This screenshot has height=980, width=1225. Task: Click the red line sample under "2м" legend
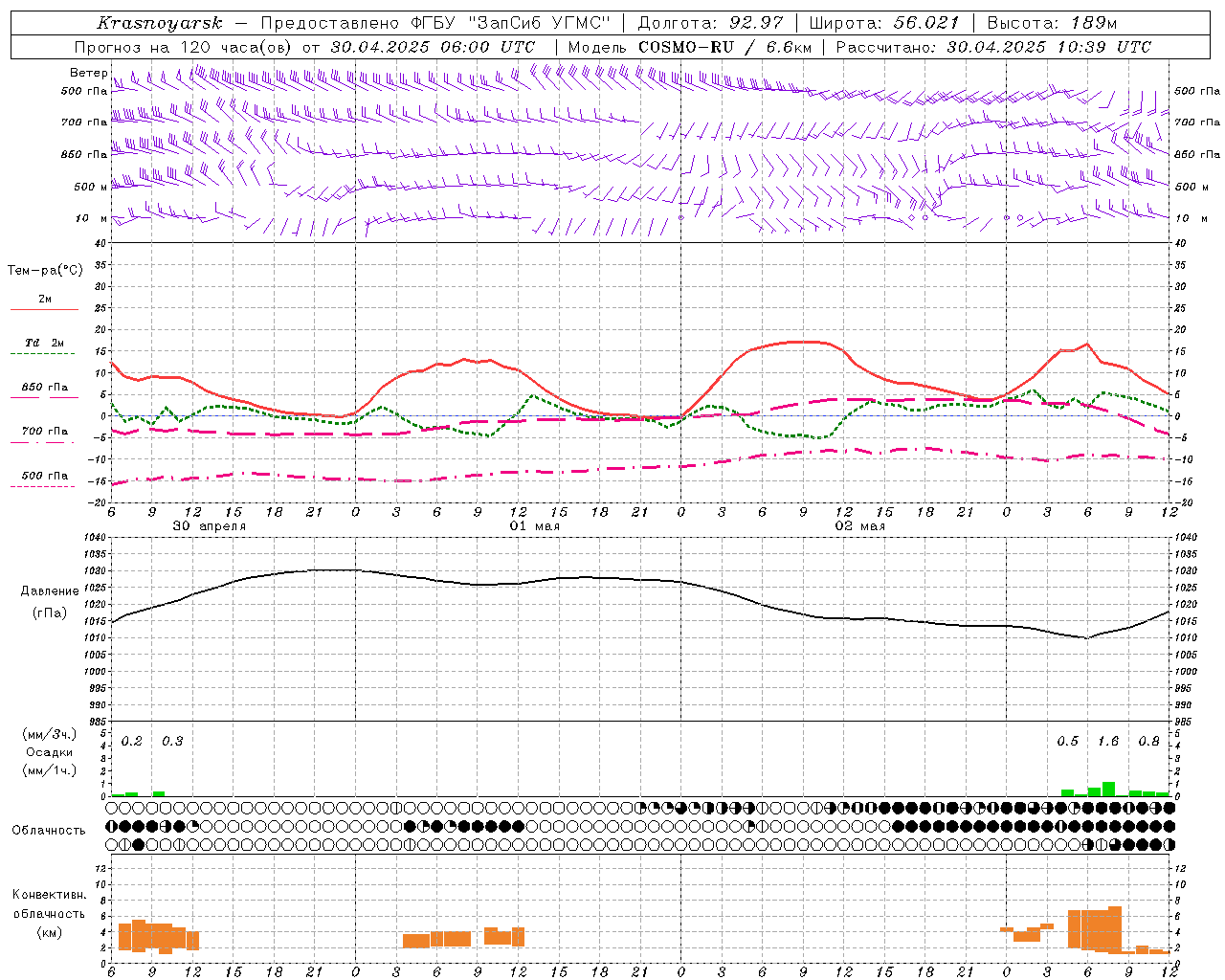(44, 310)
